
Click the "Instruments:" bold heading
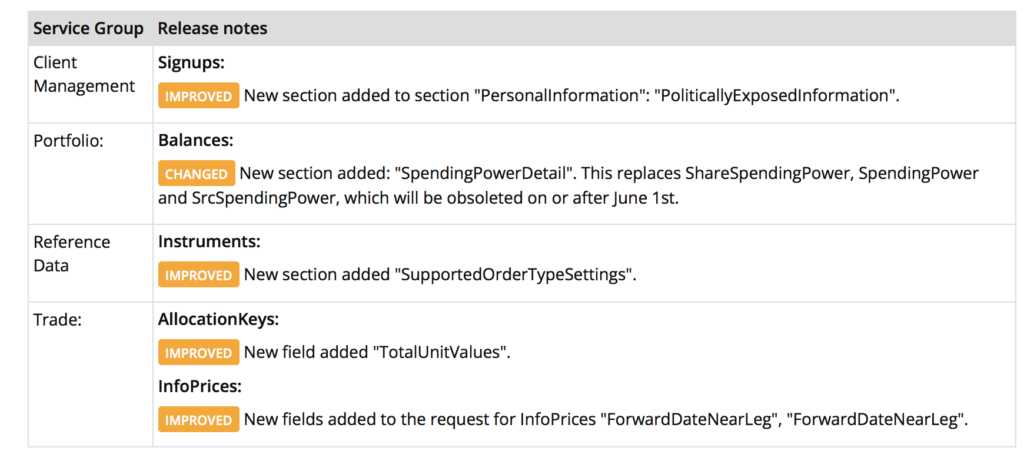click(209, 241)
